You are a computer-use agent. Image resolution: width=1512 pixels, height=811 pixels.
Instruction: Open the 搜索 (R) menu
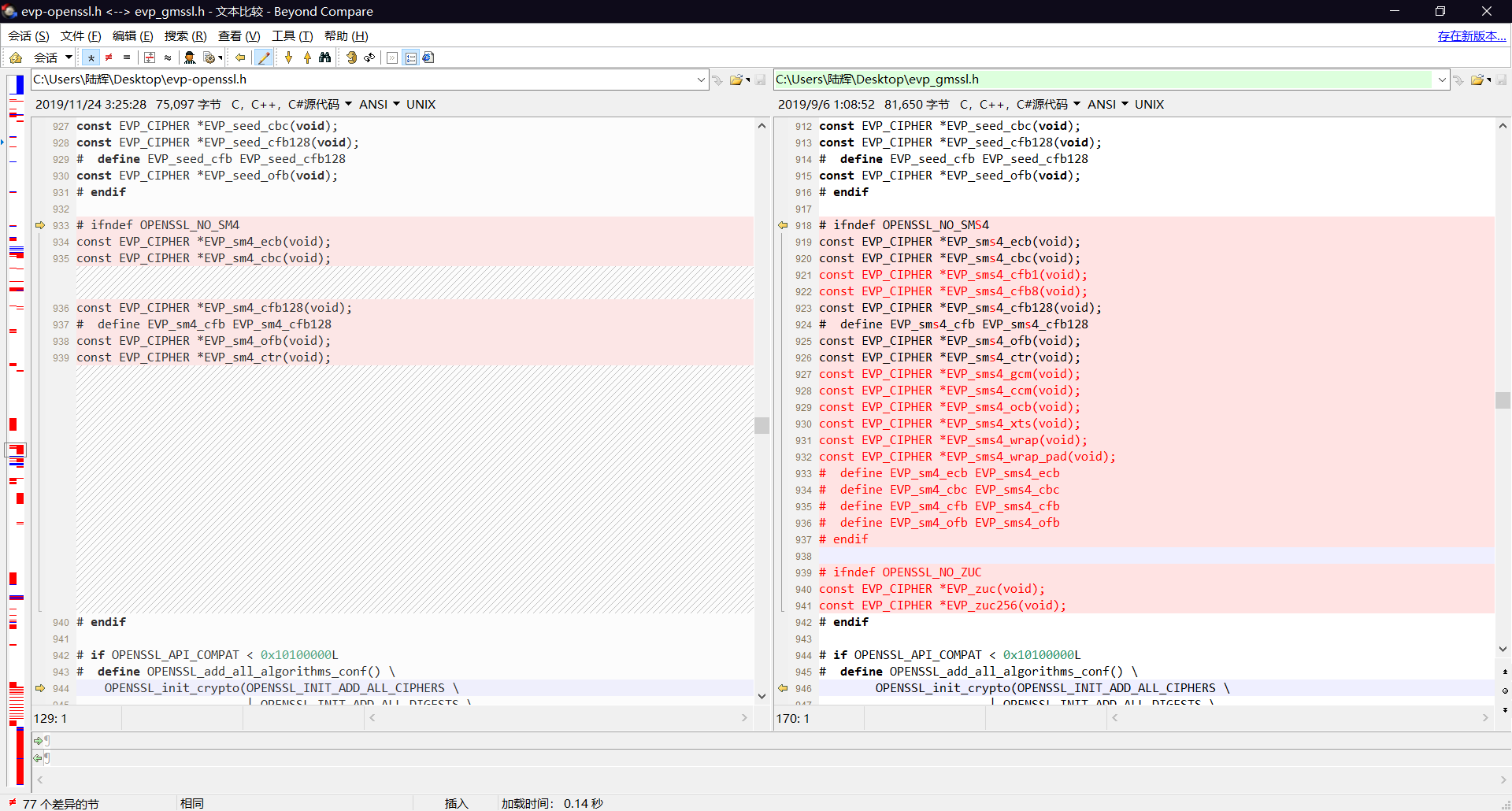click(x=185, y=36)
